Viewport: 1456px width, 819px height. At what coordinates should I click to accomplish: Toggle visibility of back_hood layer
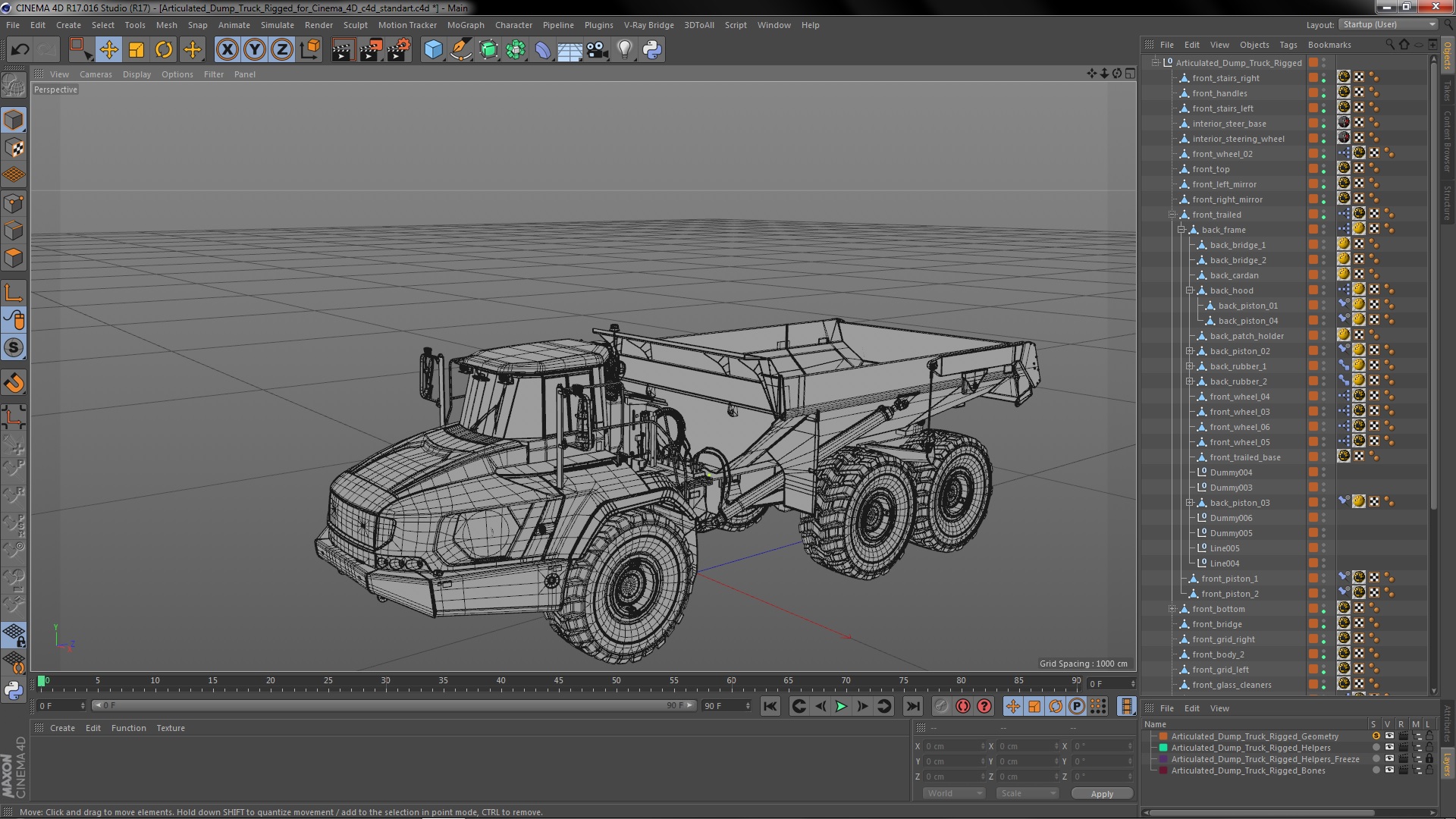(x=1324, y=290)
